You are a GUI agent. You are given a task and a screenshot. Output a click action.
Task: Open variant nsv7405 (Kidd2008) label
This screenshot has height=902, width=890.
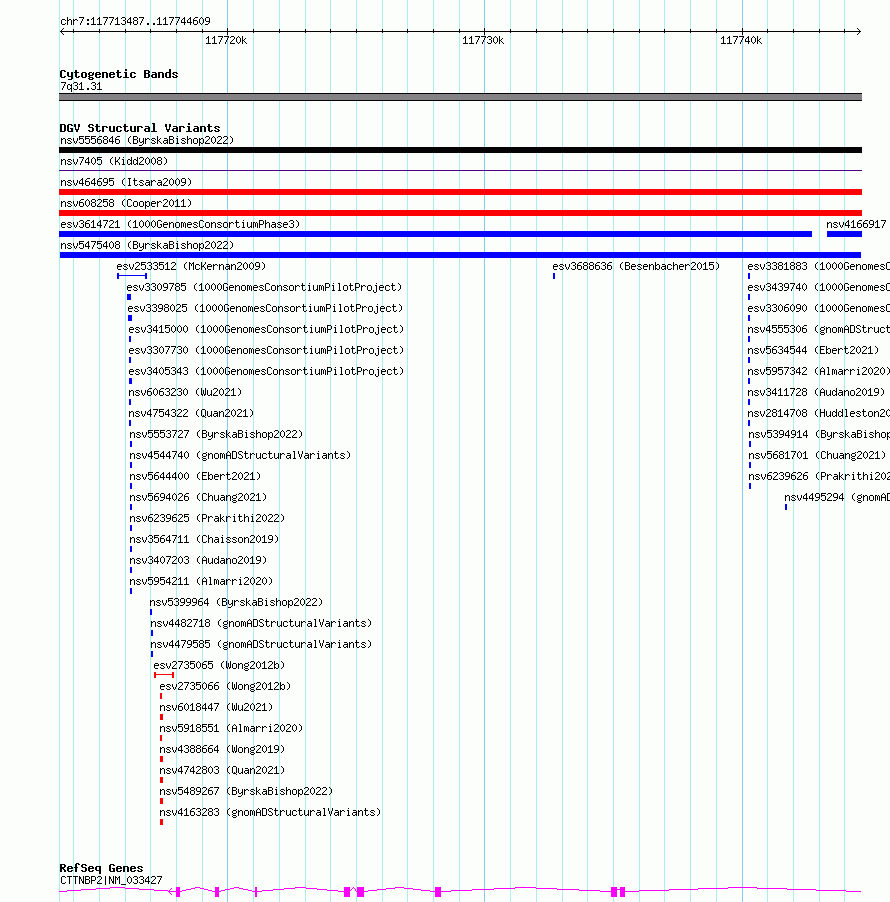(114, 161)
